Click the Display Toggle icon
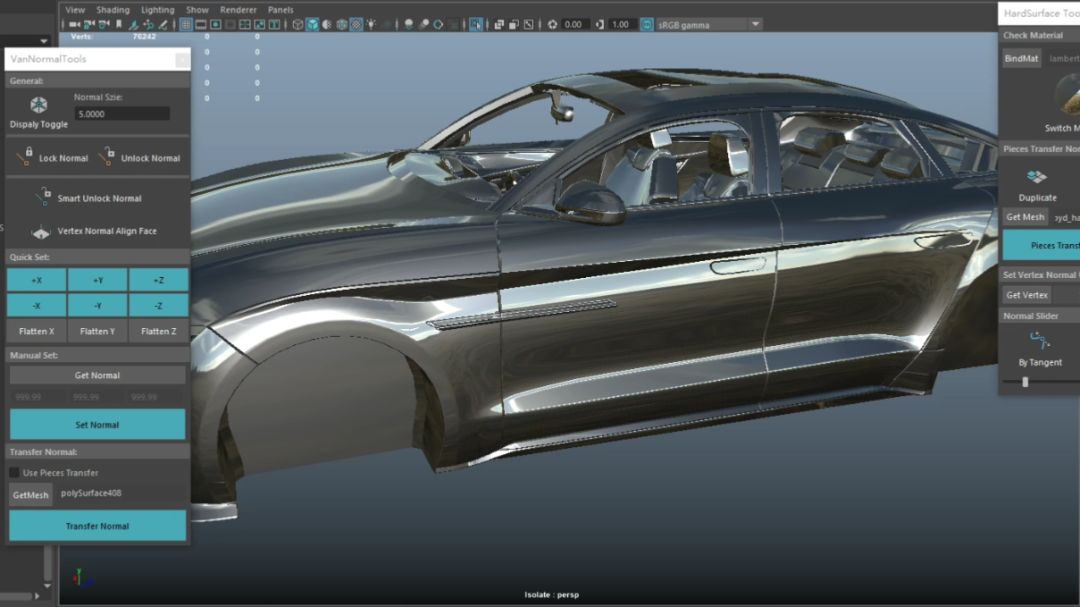 39,105
